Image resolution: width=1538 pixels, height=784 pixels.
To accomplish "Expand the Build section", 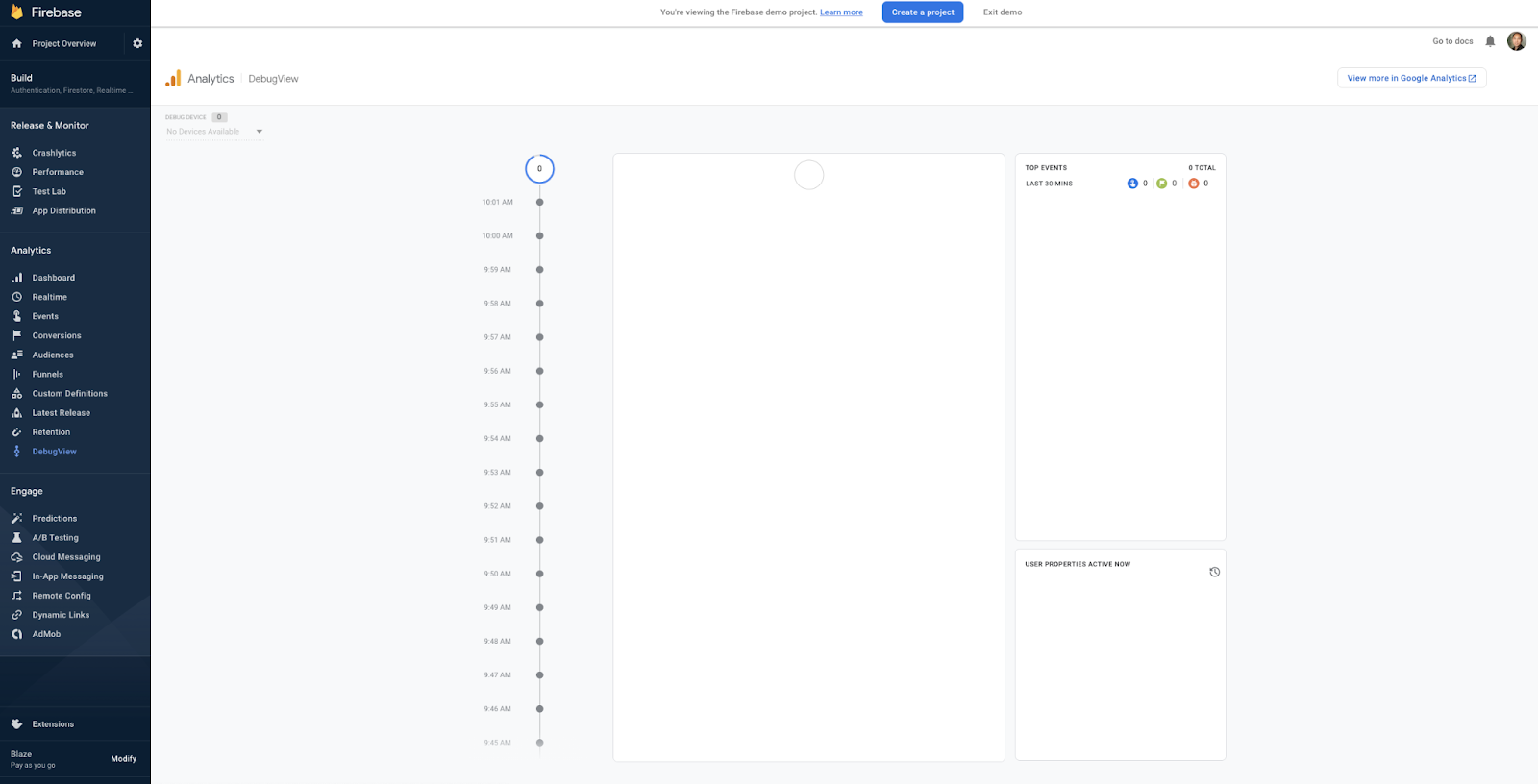I will pyautogui.click(x=21, y=78).
